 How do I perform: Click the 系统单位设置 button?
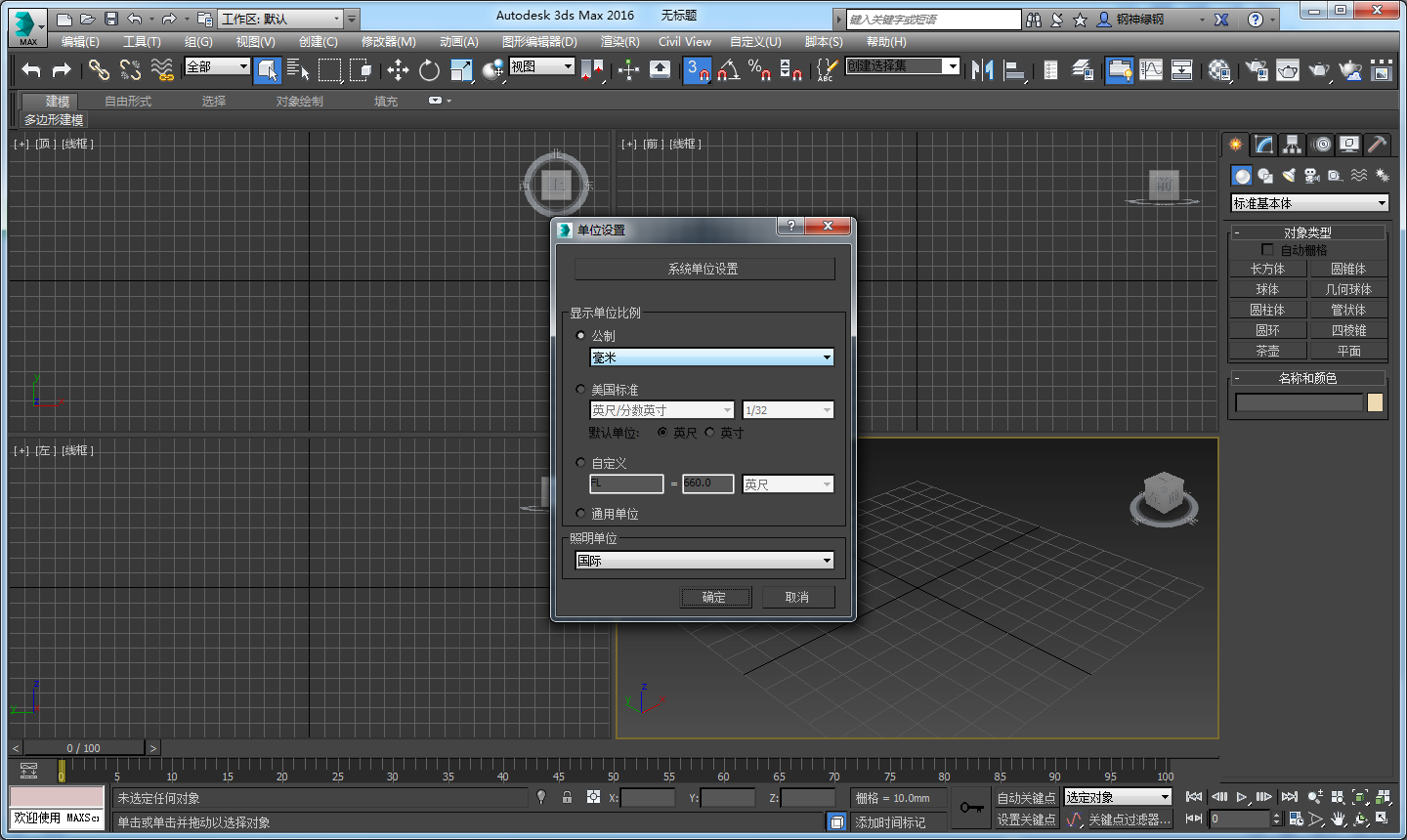(x=703, y=269)
